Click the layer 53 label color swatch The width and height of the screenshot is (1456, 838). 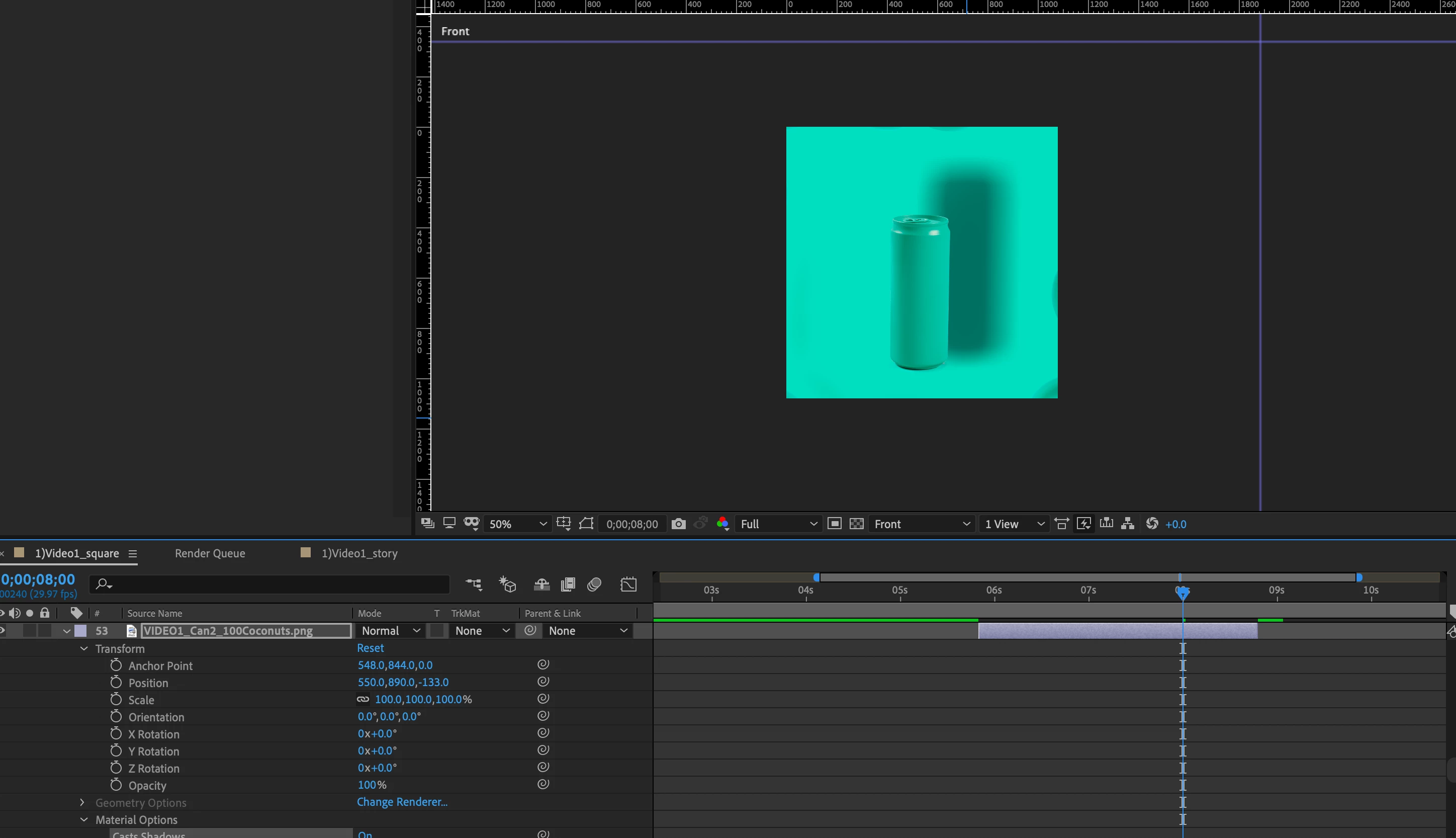click(x=80, y=631)
